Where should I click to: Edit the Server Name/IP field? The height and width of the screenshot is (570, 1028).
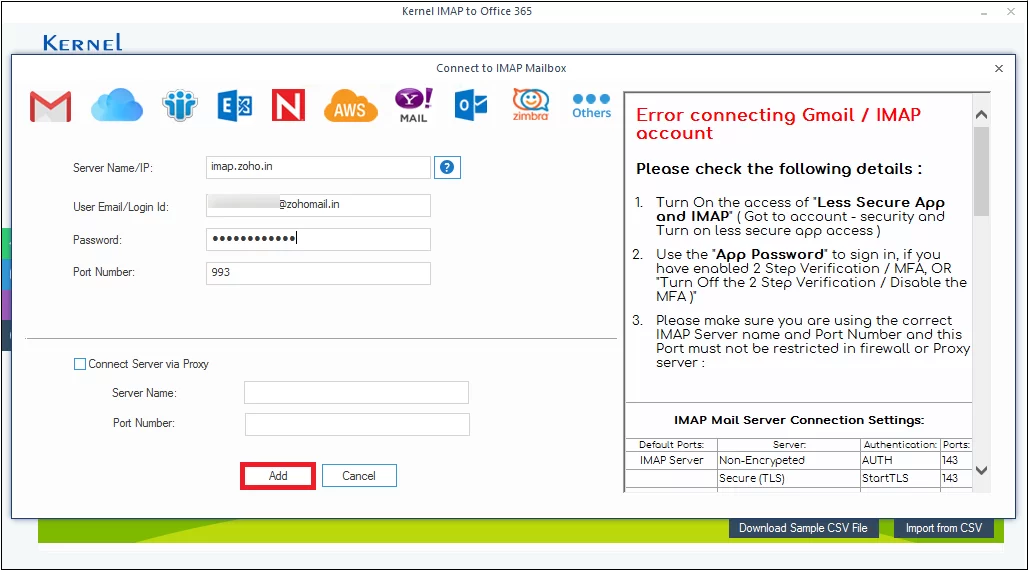[x=318, y=167]
